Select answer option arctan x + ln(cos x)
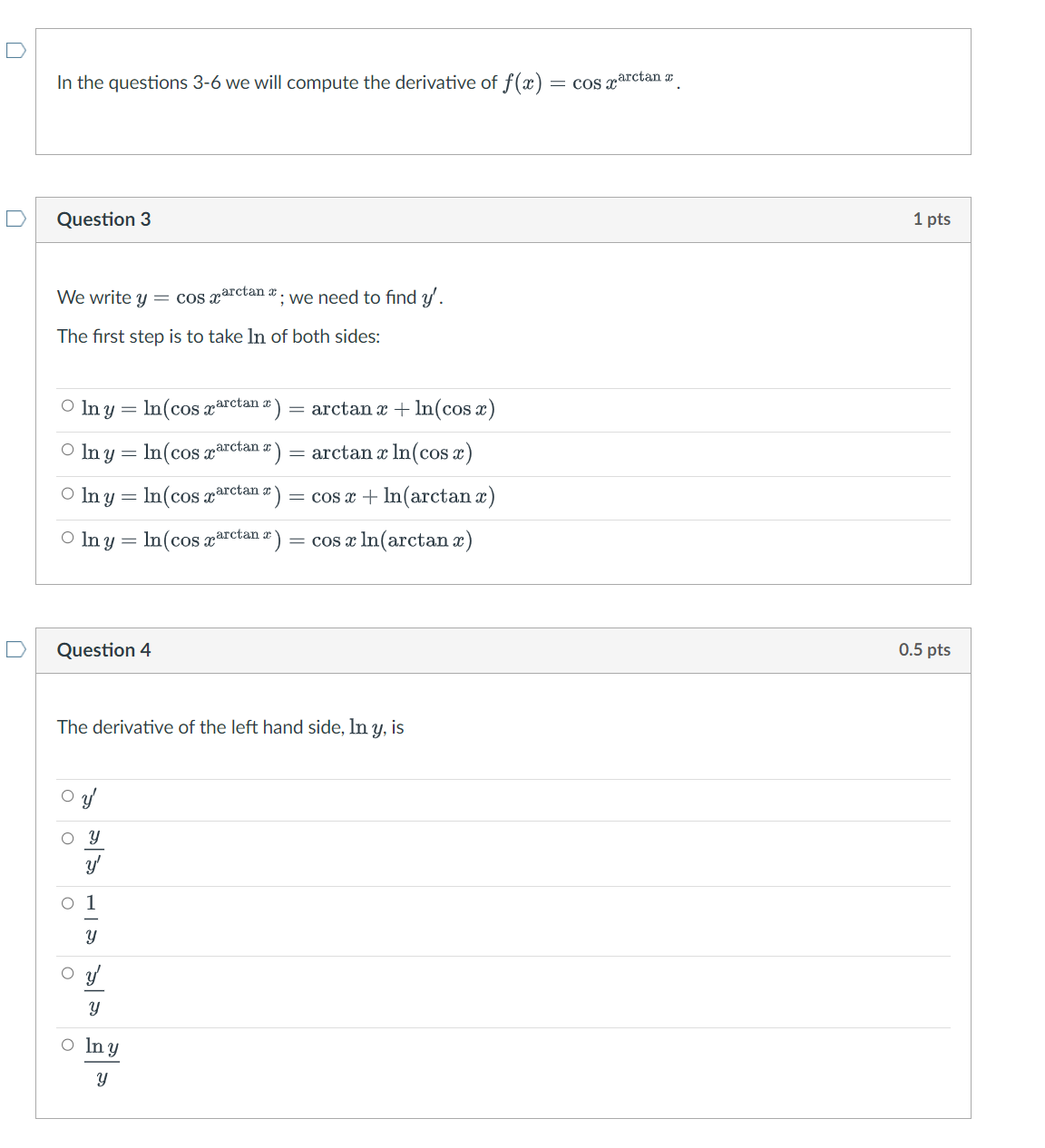 click(x=67, y=405)
